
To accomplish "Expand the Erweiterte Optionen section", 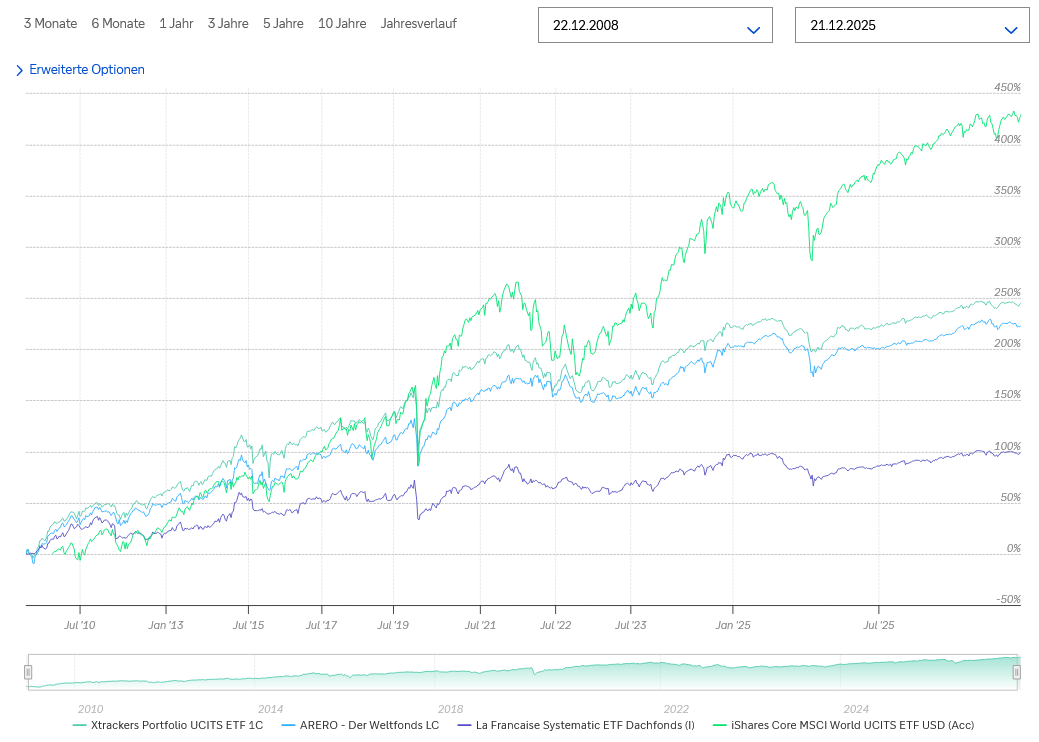I will (86, 70).
